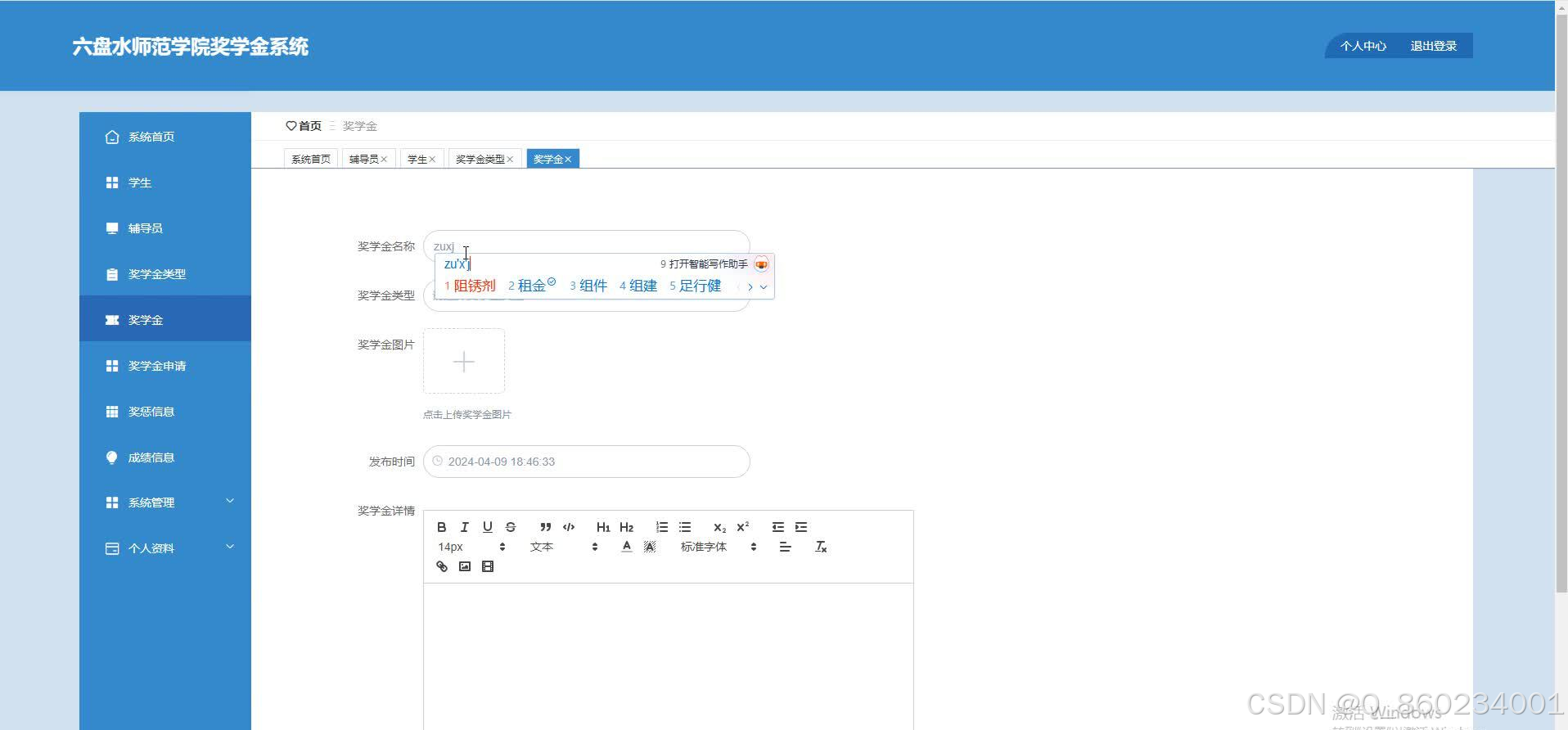
Task: Switch to 奖学金类型 tab
Action: (x=480, y=159)
